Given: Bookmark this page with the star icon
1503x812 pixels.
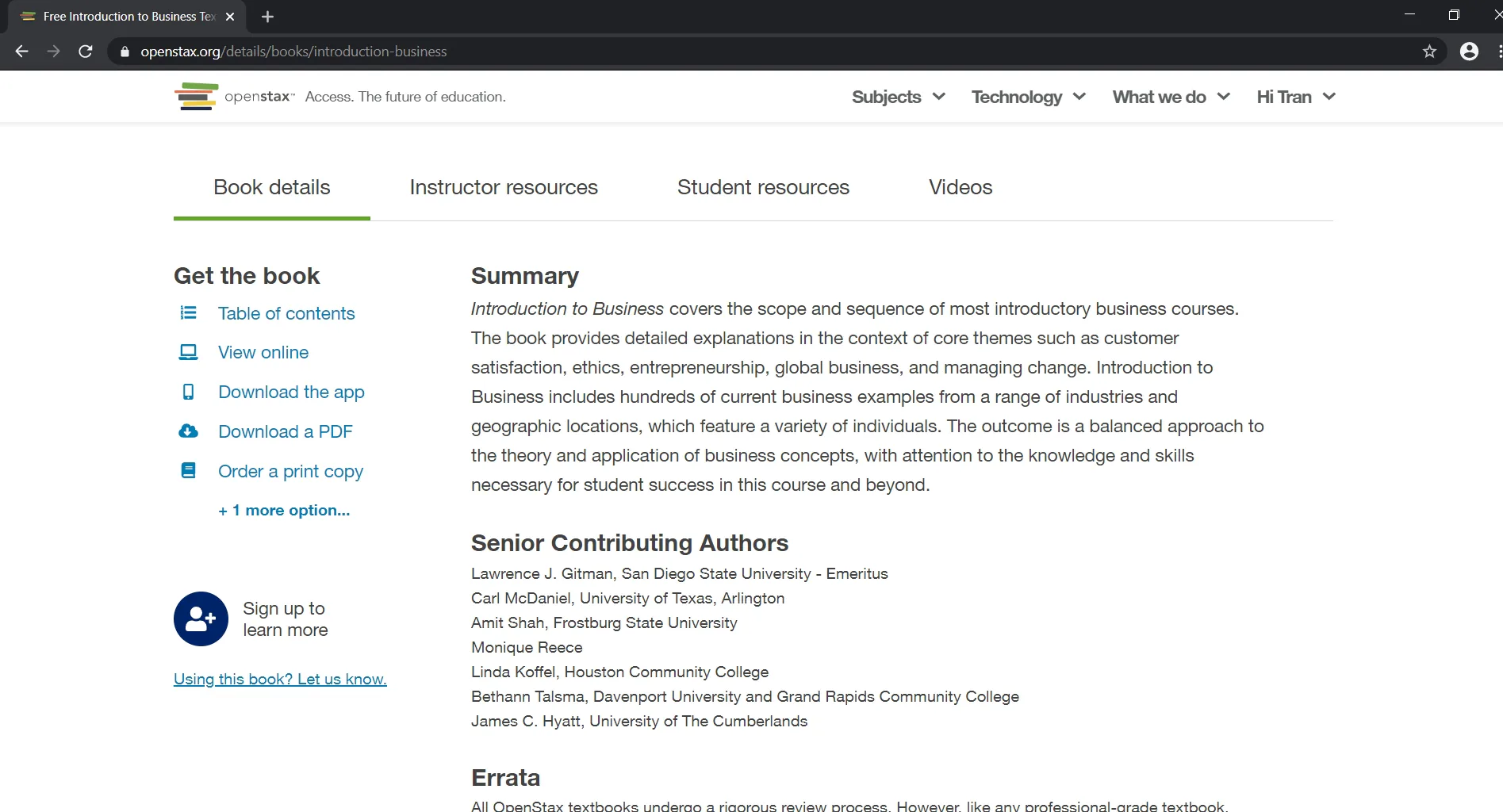Looking at the screenshot, I should tap(1429, 52).
